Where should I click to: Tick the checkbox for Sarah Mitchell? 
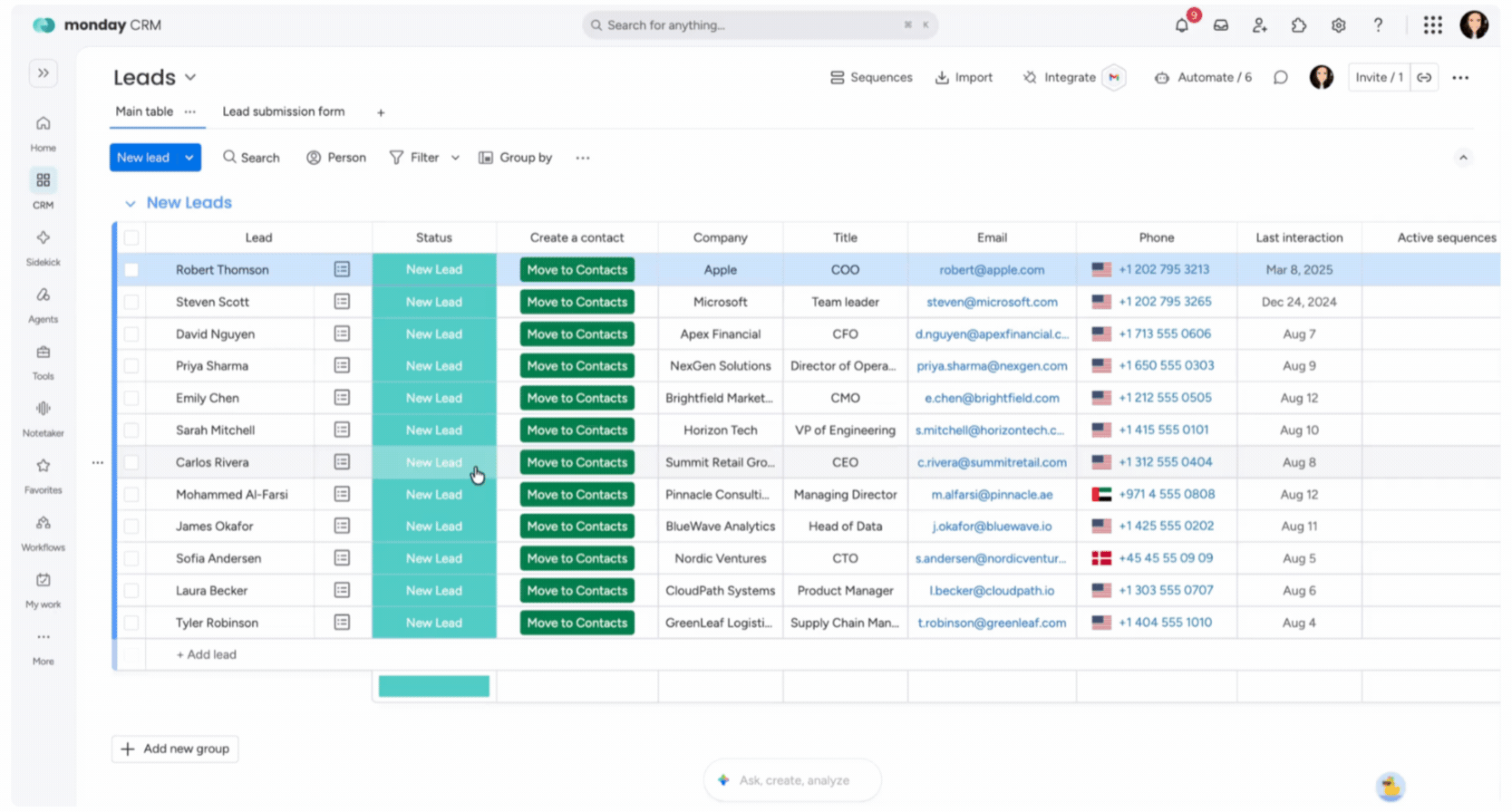[x=131, y=430]
